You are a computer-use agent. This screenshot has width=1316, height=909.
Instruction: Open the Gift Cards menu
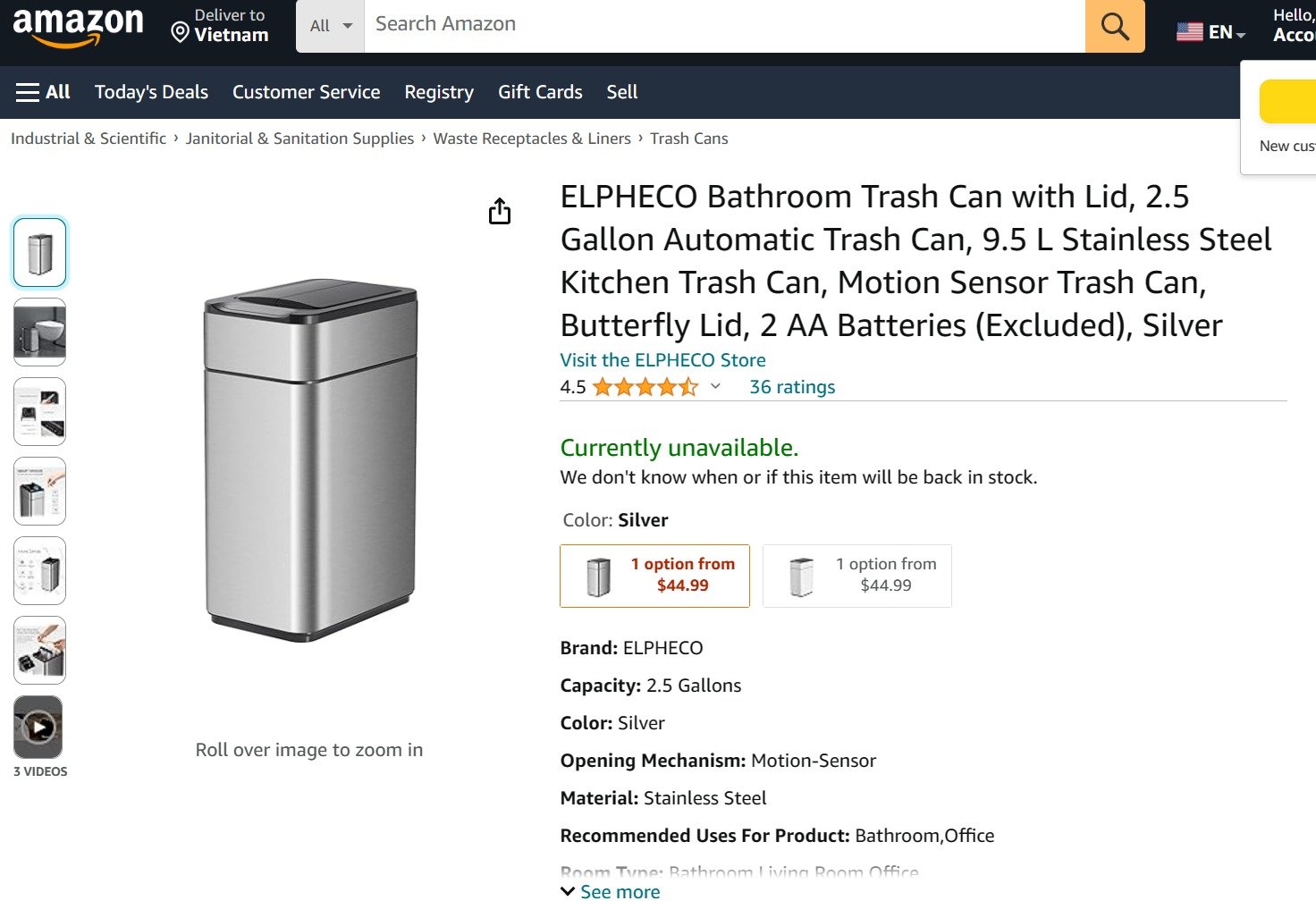click(540, 91)
